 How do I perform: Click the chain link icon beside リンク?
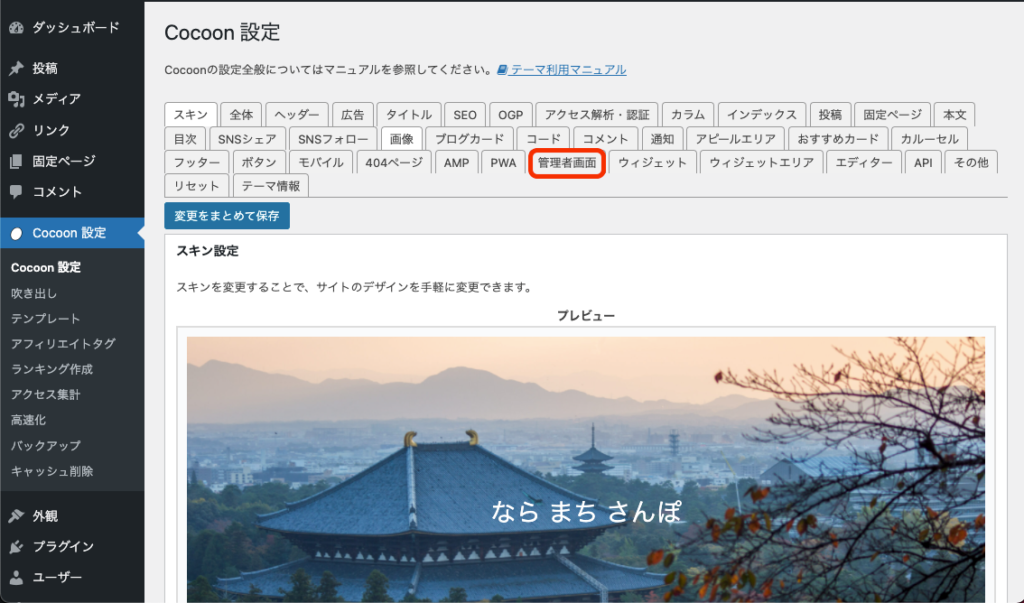pyautogui.click(x=16, y=130)
